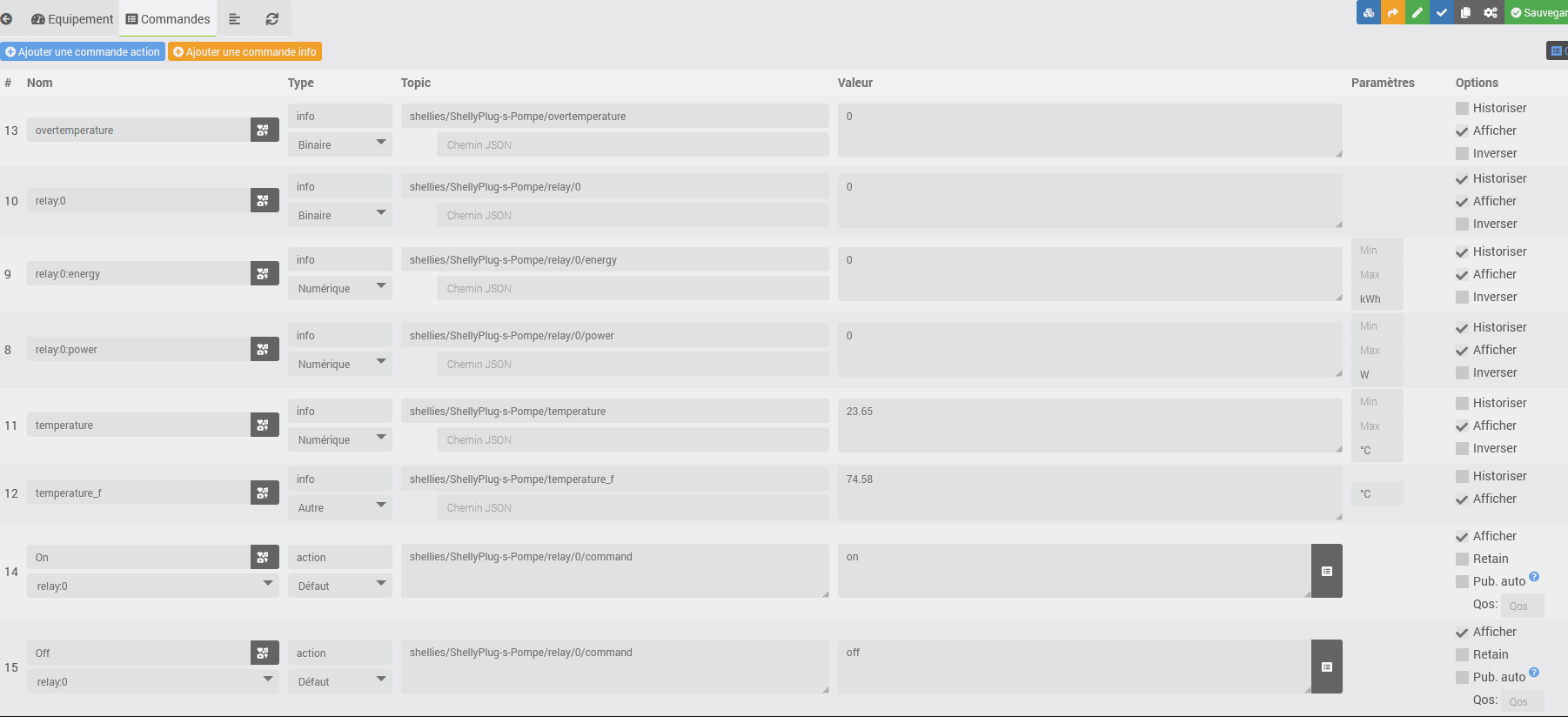The width and height of the screenshot is (1568, 717).
Task: Disable Historiser for relay:0:energy
Action: click(1462, 252)
